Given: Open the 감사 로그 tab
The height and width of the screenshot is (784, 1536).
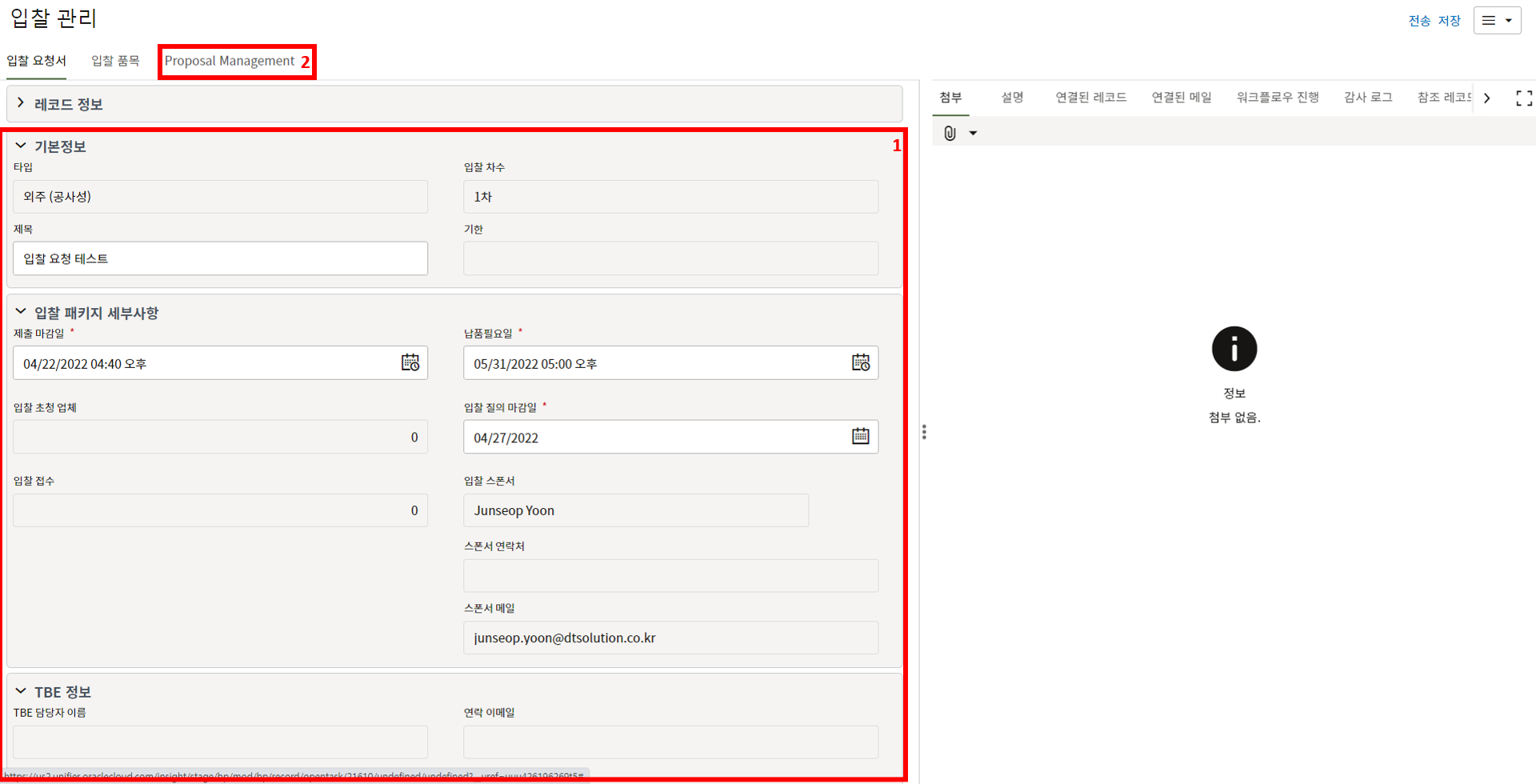Looking at the screenshot, I should click(x=1367, y=98).
